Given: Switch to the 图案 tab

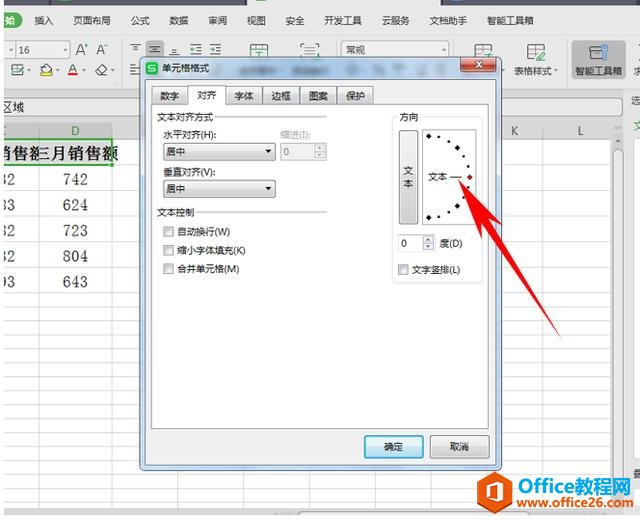Looking at the screenshot, I should pyautogui.click(x=318, y=96).
